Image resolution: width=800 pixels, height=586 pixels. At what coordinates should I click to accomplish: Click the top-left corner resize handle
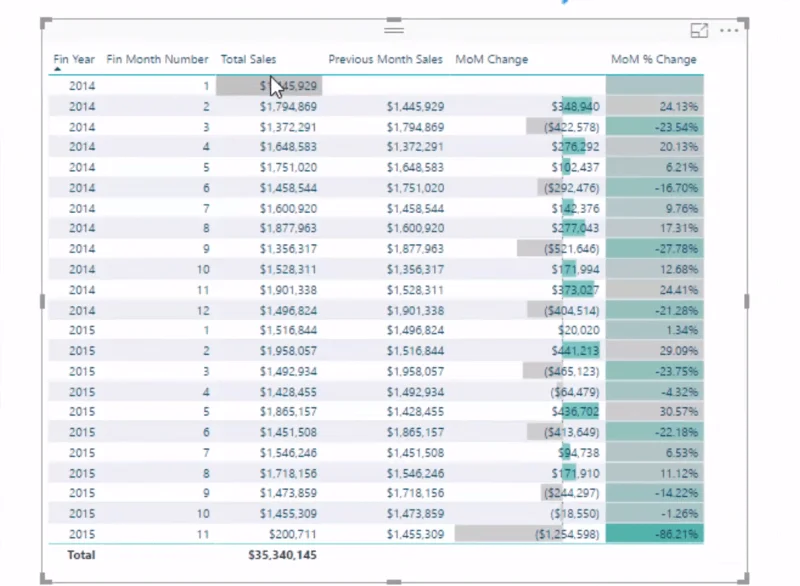(x=46, y=23)
